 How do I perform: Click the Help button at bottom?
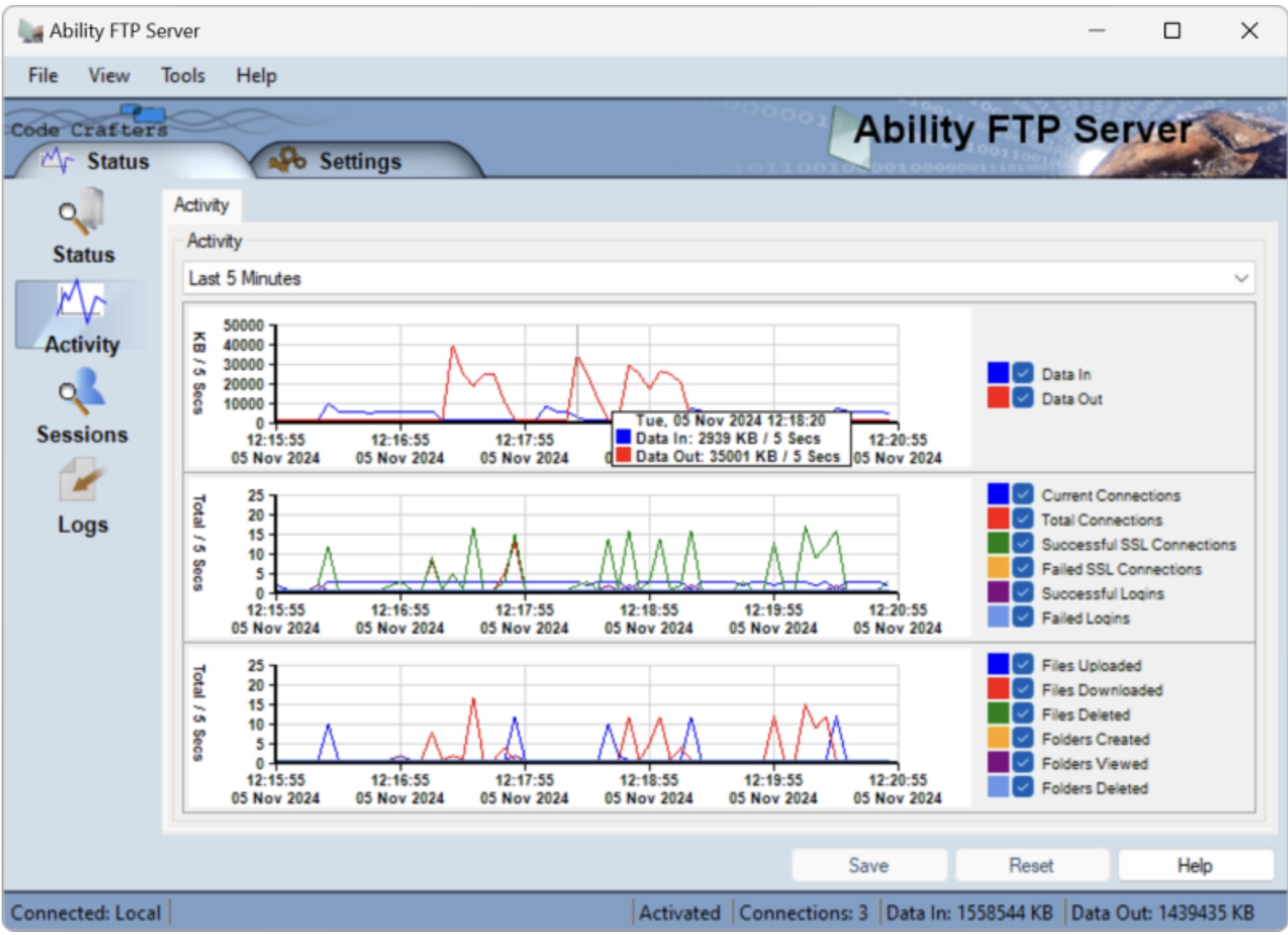point(1195,866)
